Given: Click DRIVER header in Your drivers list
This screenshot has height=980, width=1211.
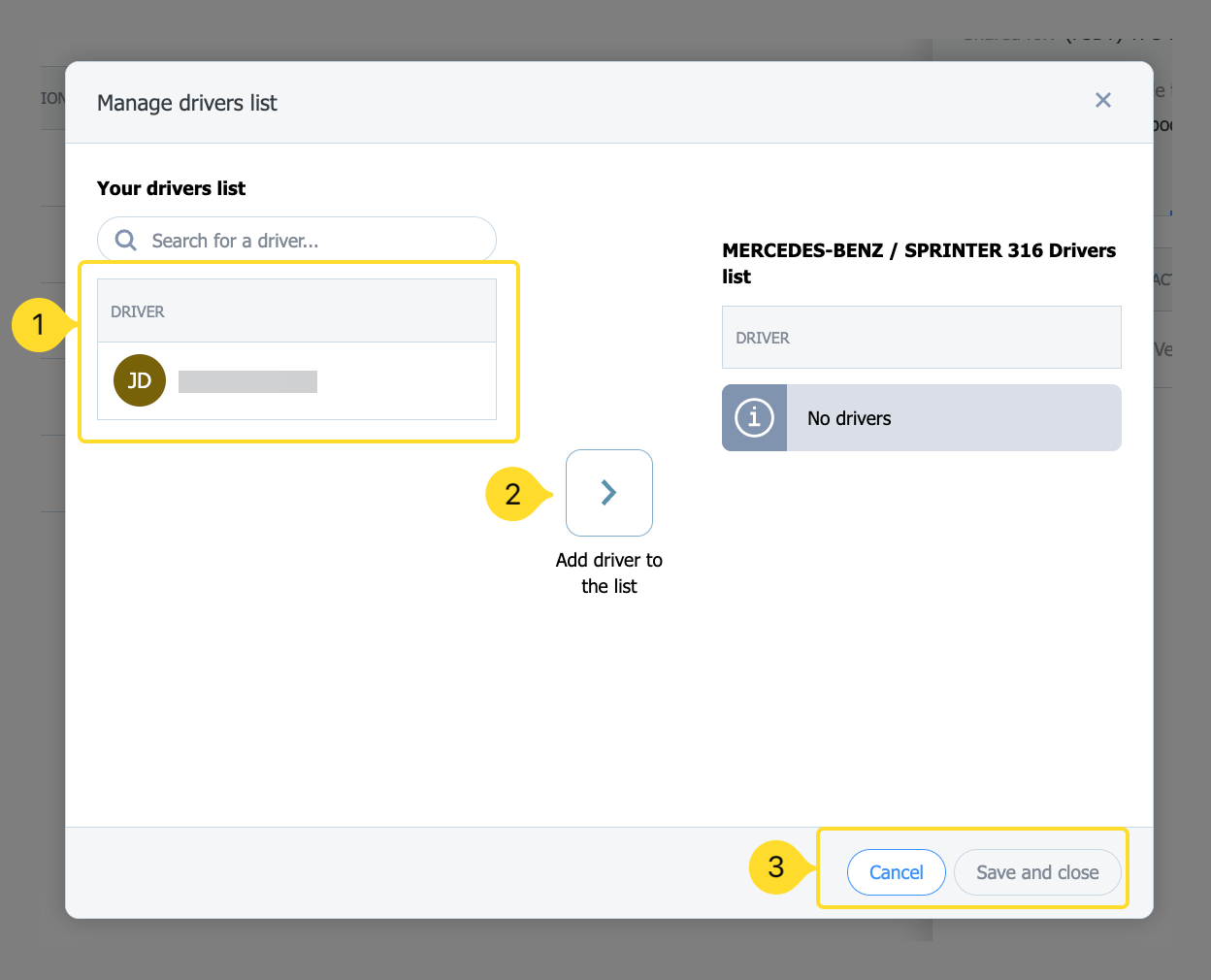Looking at the screenshot, I should [138, 311].
